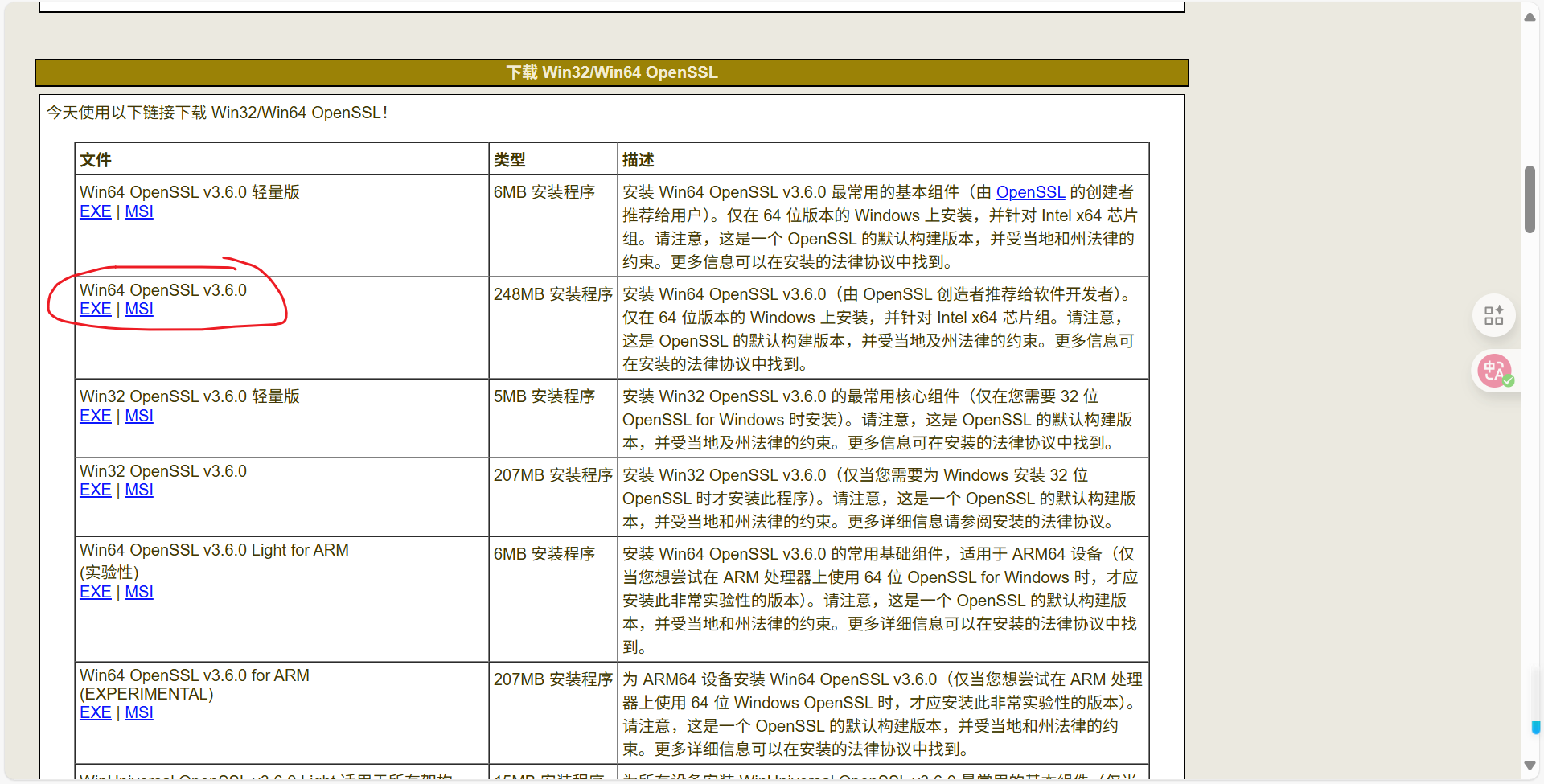This screenshot has height=784, width=1544.
Task: Download MSI for Win64 Light for ARM (实验性)
Action: (138, 592)
